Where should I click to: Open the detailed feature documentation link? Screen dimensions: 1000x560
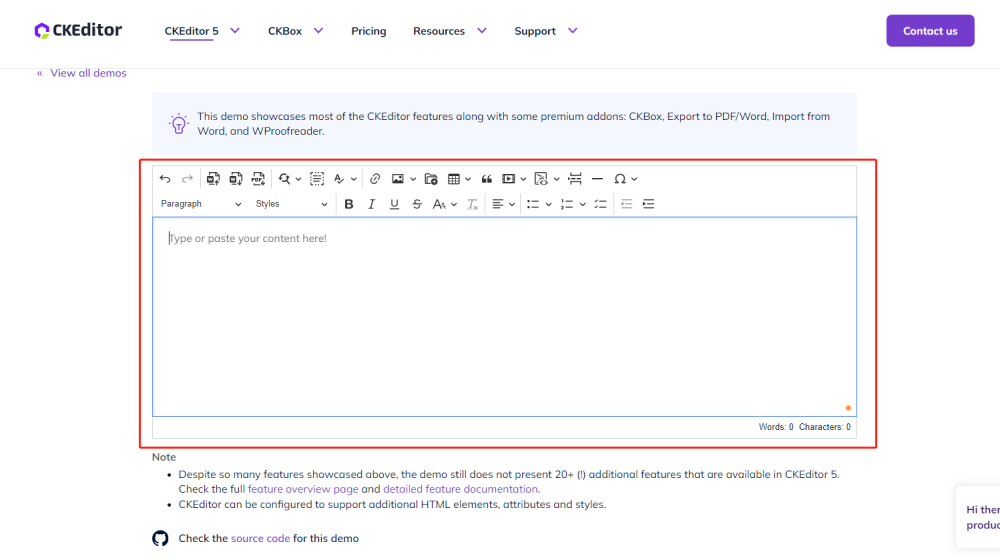pos(460,489)
